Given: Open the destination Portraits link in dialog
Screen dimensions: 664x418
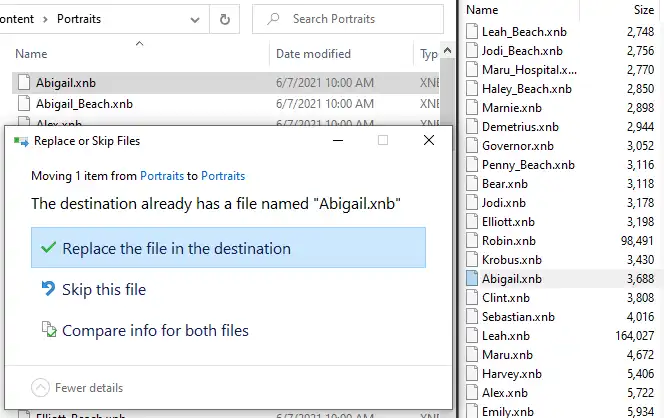Looking at the screenshot, I should [x=223, y=175].
